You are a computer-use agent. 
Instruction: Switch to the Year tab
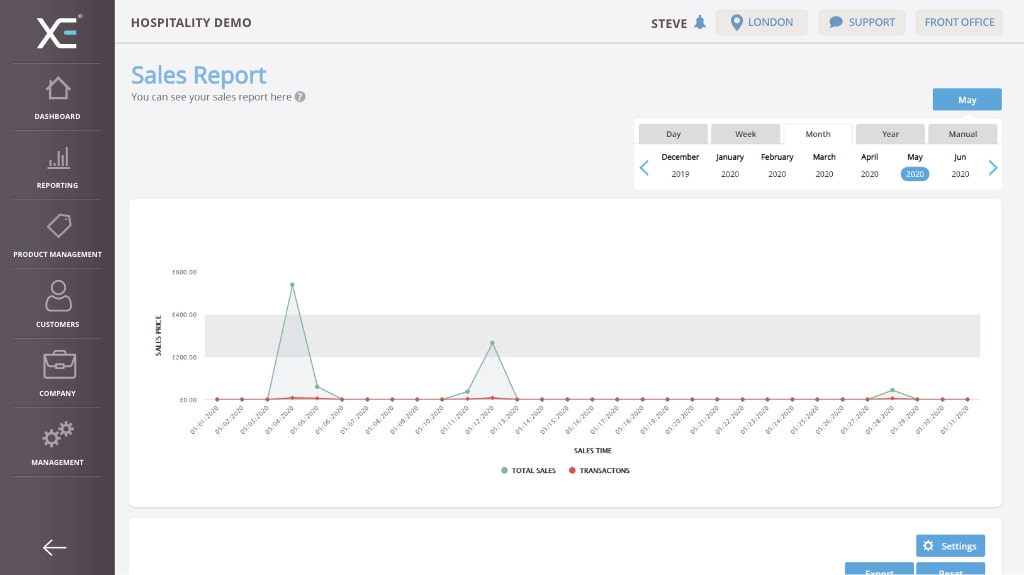[x=890, y=134]
